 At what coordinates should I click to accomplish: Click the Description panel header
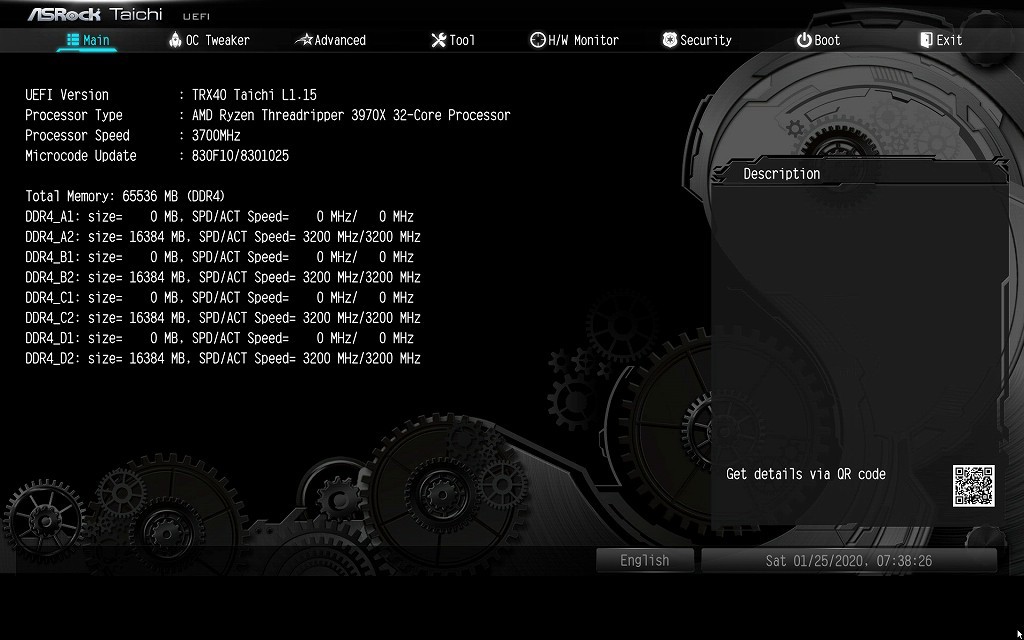[x=781, y=174]
